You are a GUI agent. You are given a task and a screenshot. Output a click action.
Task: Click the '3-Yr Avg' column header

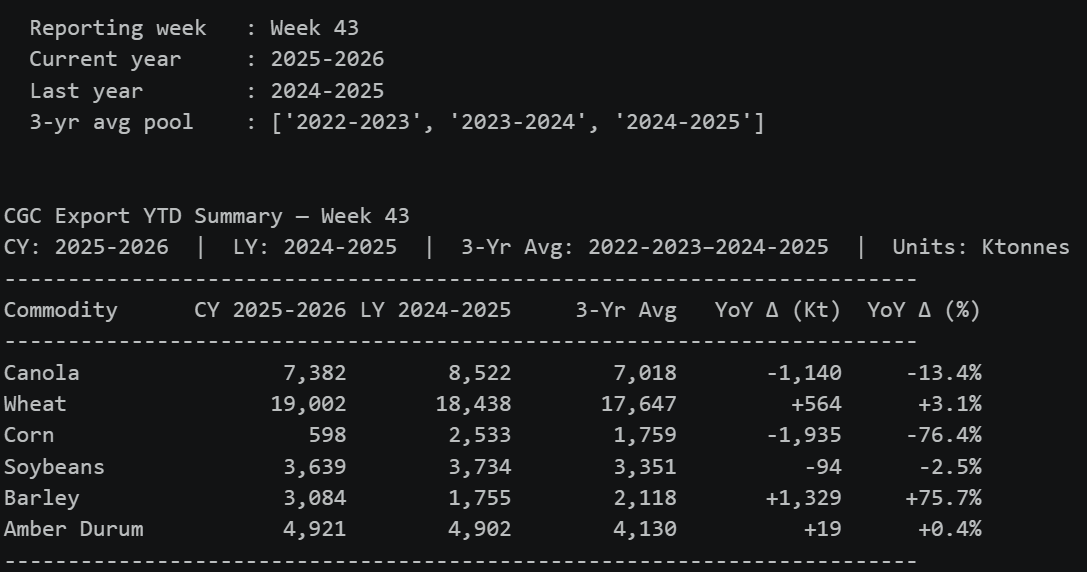click(626, 310)
